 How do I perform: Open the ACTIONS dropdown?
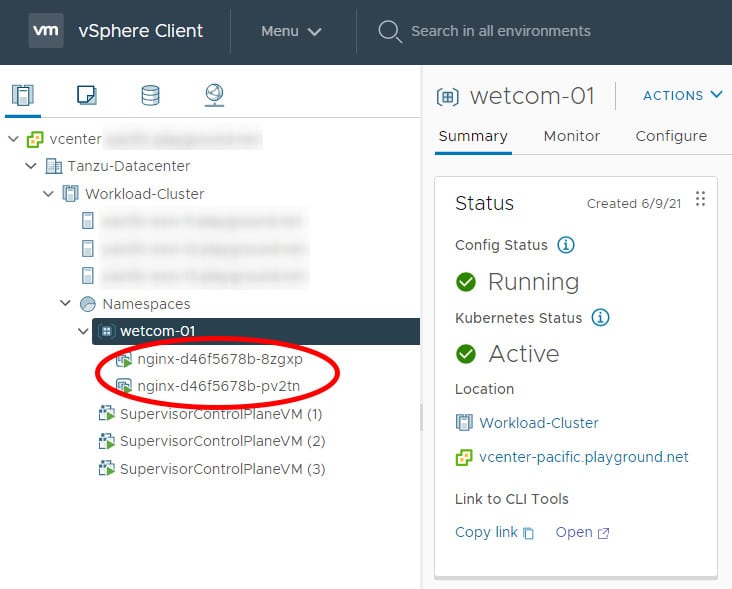point(683,95)
